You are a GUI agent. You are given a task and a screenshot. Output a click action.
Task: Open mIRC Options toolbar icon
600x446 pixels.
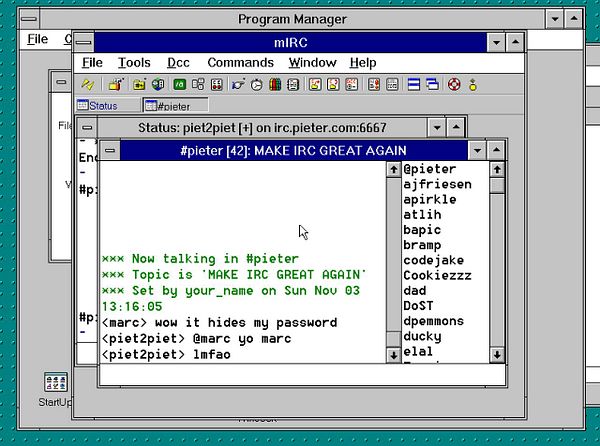click(116, 85)
